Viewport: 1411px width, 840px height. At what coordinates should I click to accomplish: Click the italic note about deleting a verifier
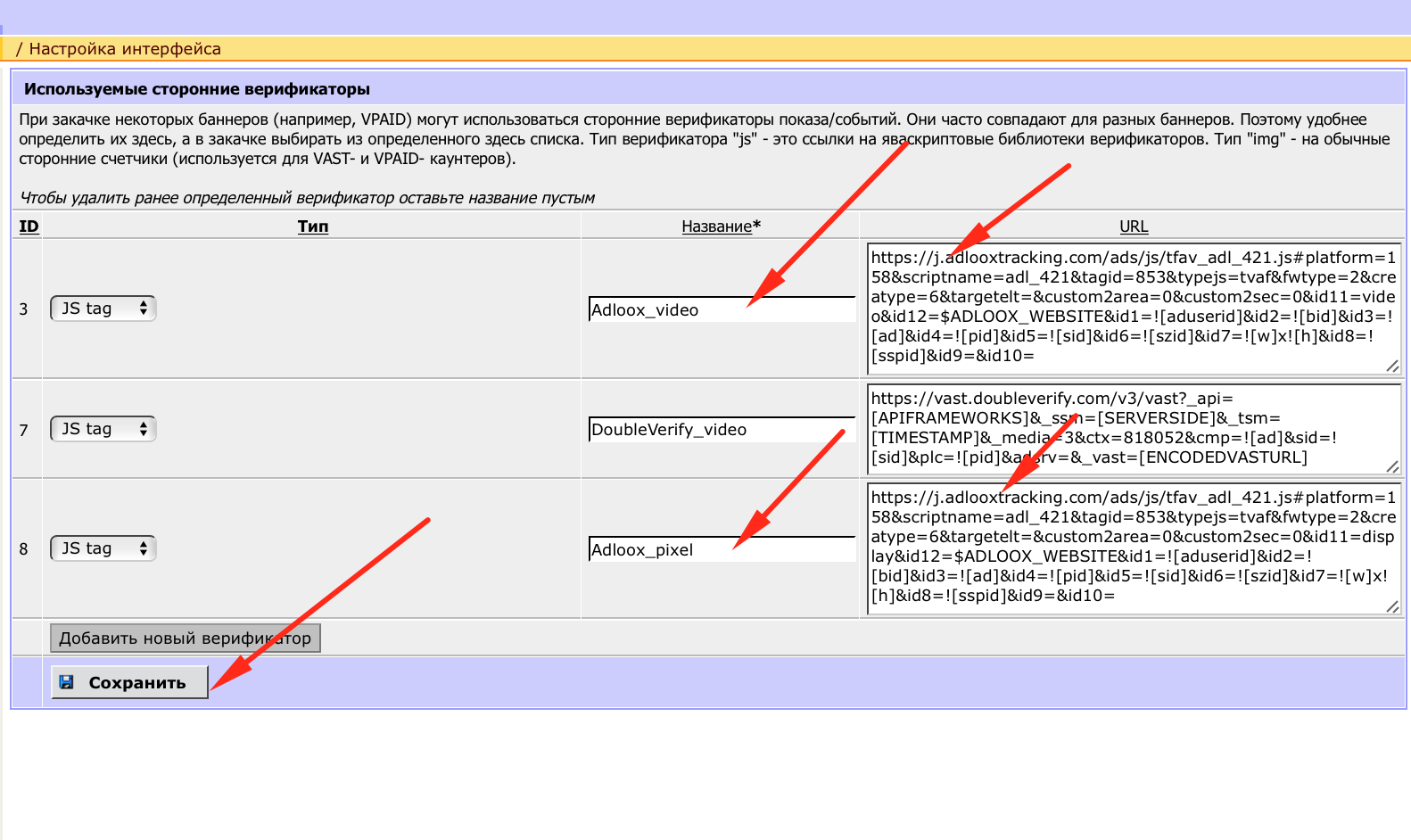[x=307, y=198]
